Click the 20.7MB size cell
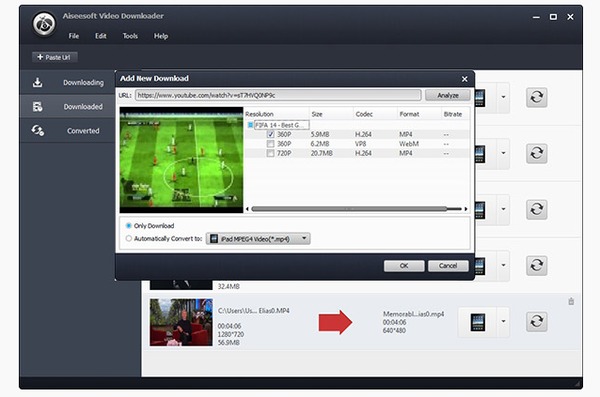600x397 pixels. pos(321,153)
